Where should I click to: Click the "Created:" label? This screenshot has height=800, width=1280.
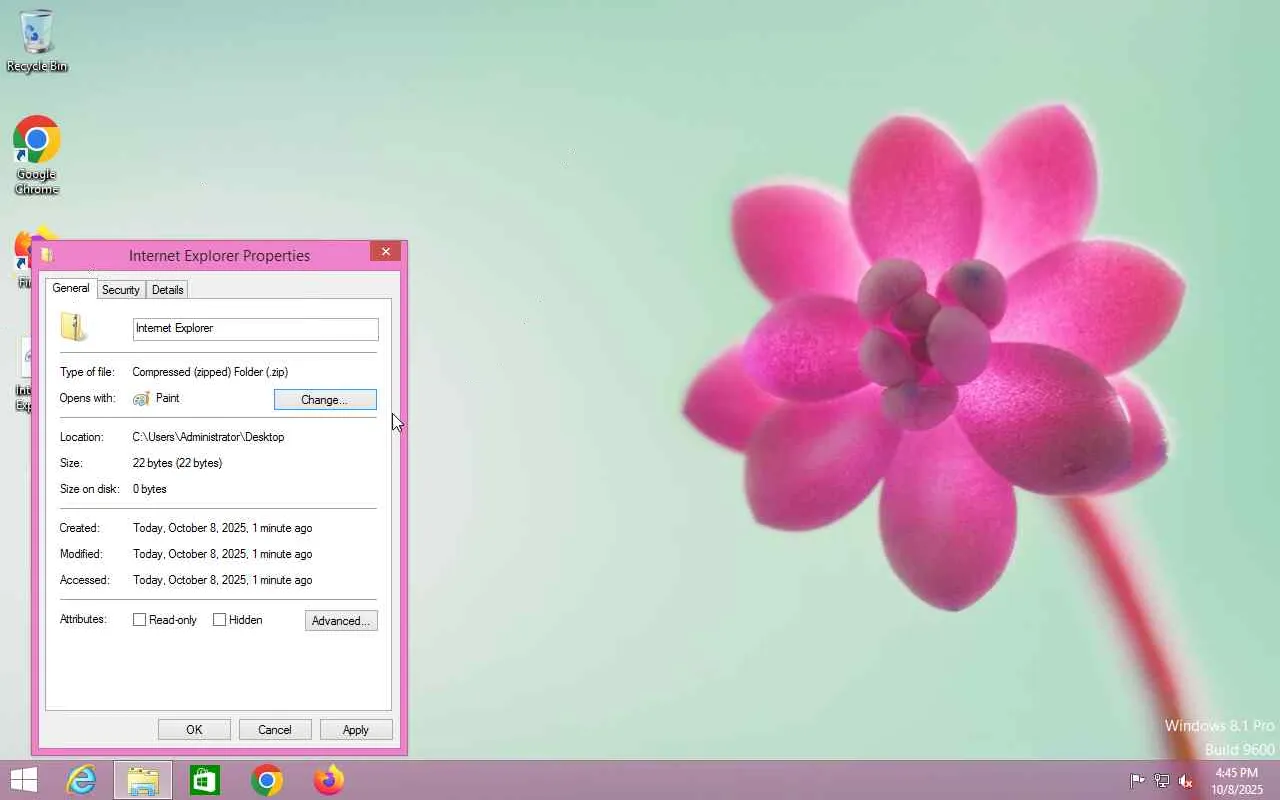79,528
